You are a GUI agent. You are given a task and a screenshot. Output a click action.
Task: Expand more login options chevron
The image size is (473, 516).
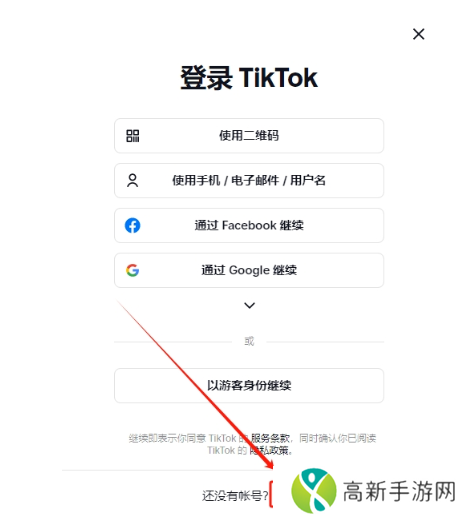(x=250, y=305)
